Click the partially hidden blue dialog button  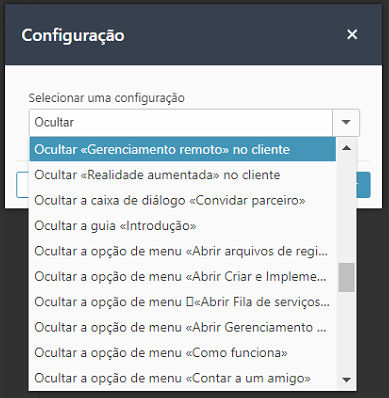[x=363, y=185]
